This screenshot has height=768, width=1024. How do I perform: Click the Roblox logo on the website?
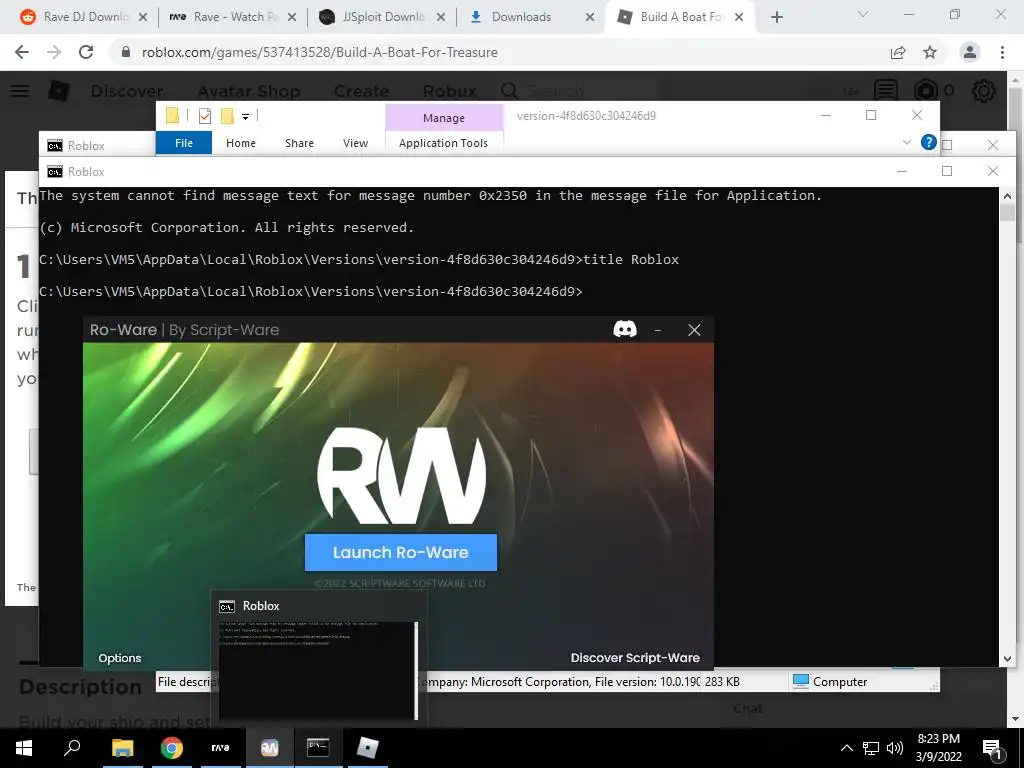click(59, 91)
